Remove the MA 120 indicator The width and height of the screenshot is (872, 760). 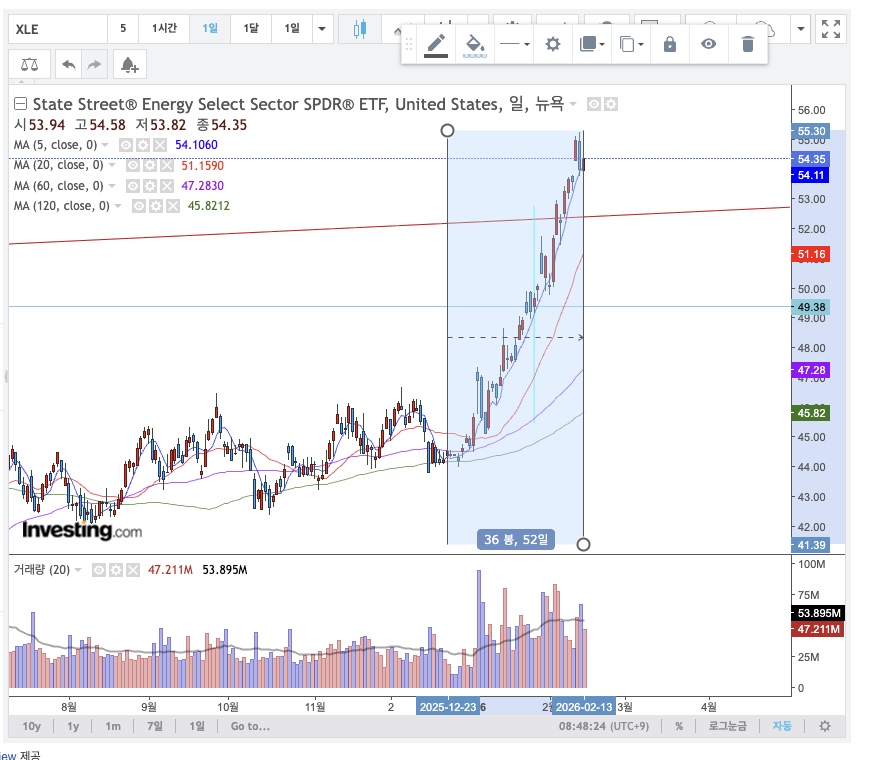(173, 206)
